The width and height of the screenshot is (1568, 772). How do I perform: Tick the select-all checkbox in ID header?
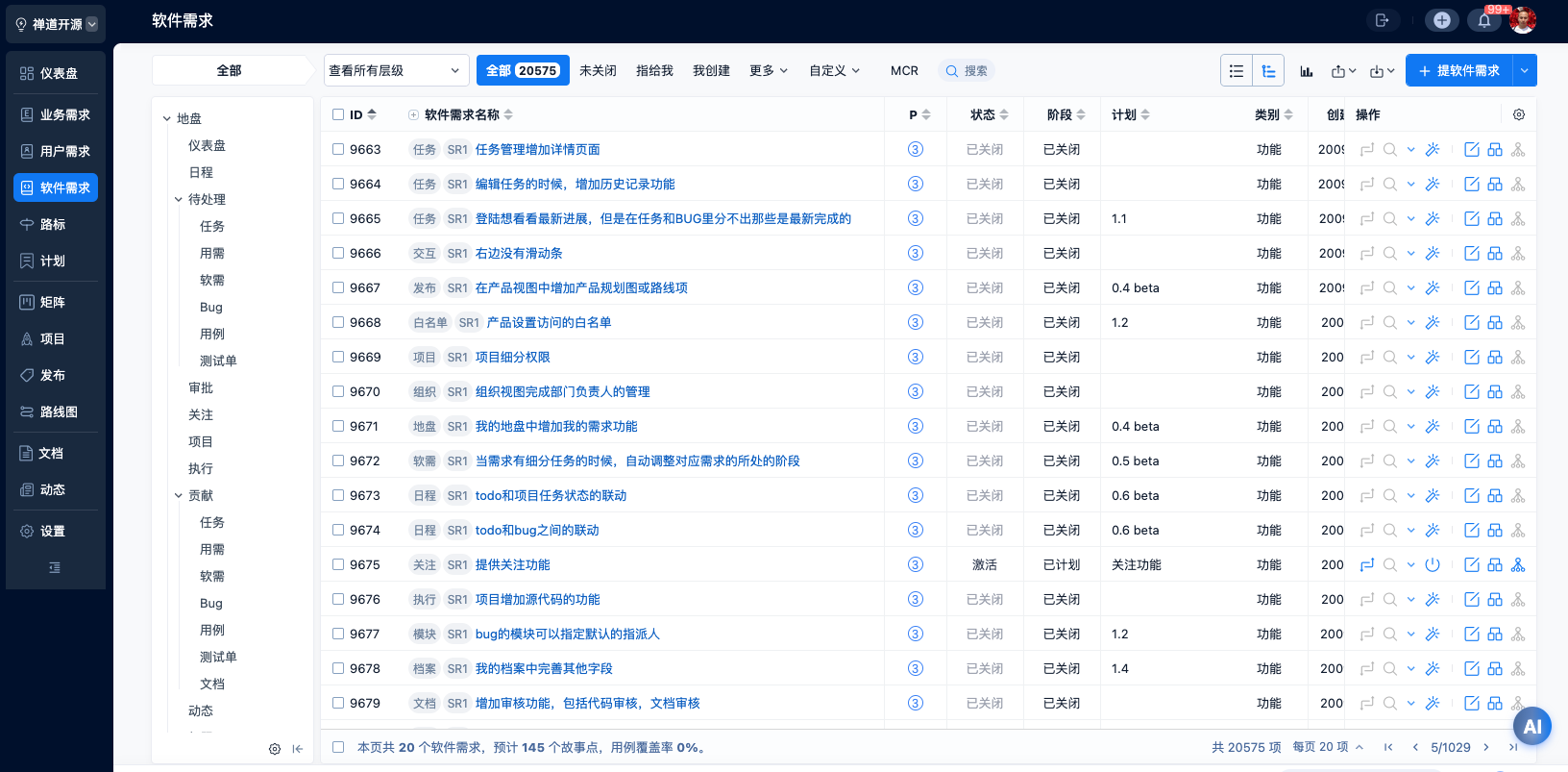[338, 114]
